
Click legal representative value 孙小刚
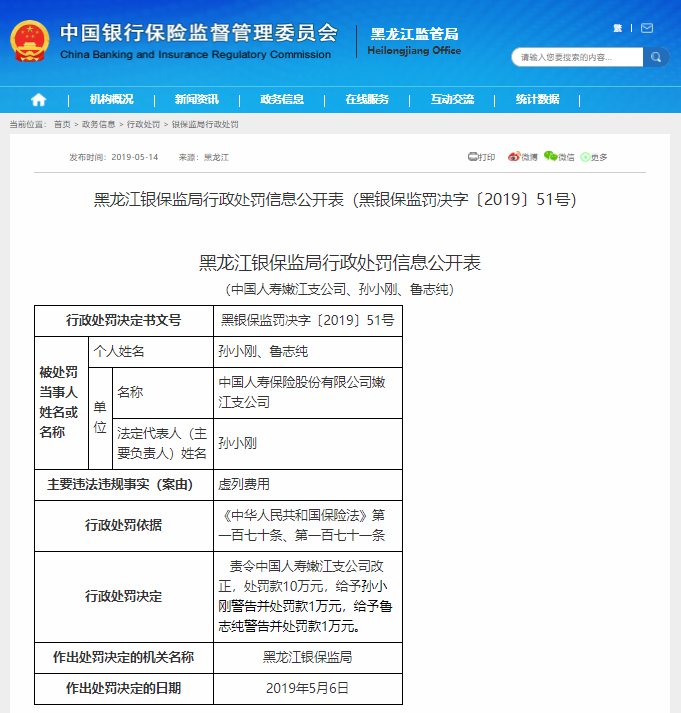click(308, 443)
